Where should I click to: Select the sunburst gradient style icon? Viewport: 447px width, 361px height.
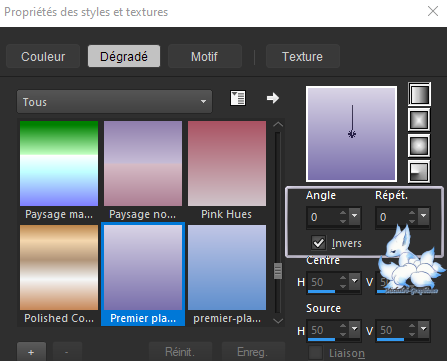(419, 146)
